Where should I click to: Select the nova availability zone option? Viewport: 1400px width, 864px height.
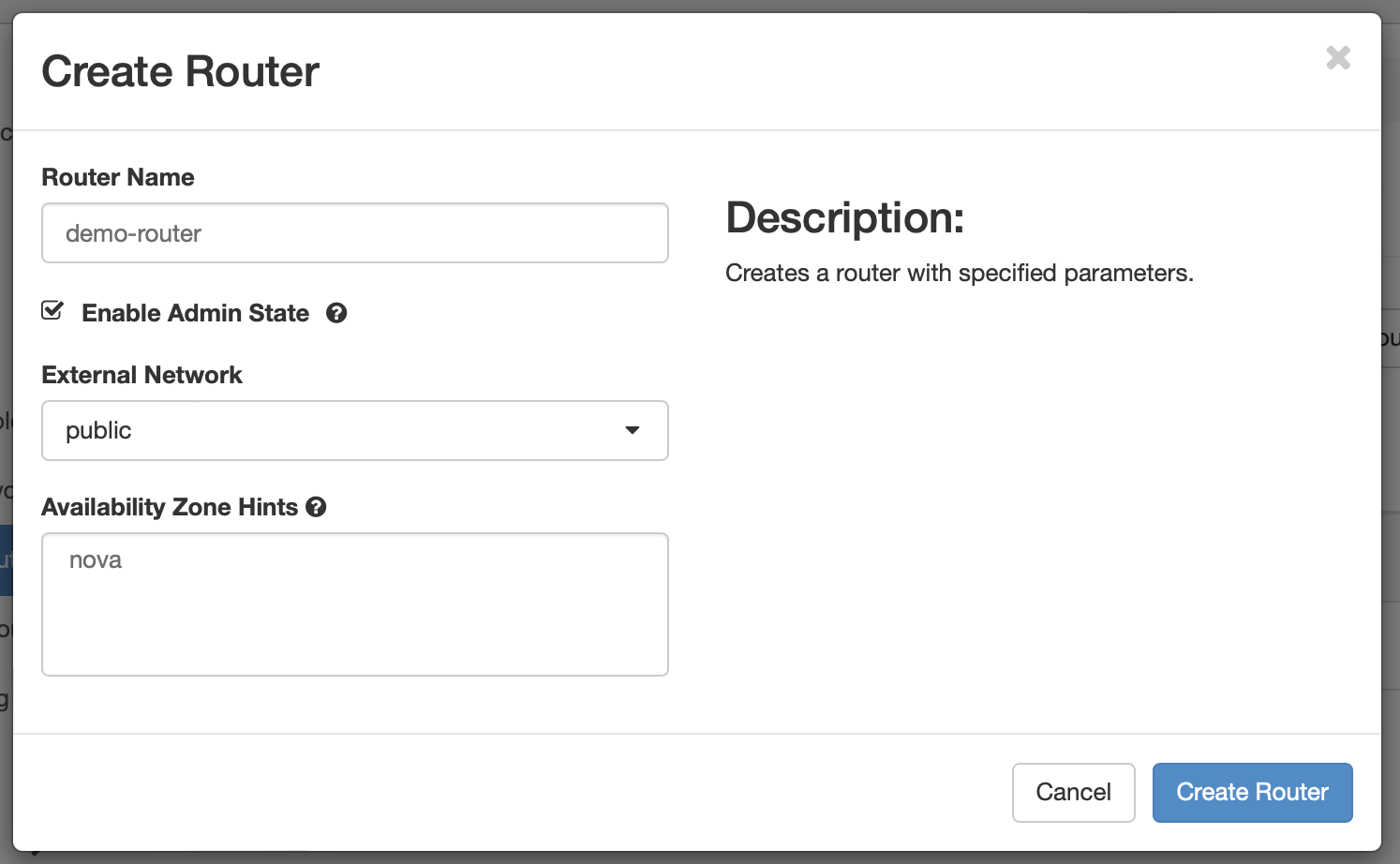coord(96,560)
